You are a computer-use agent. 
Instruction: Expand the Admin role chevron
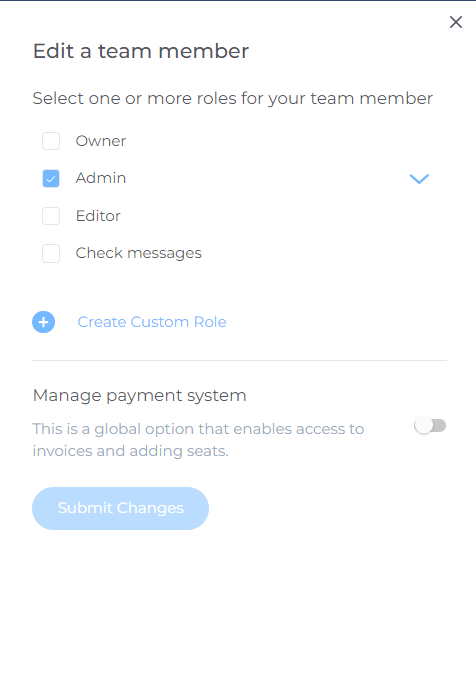coord(419,178)
